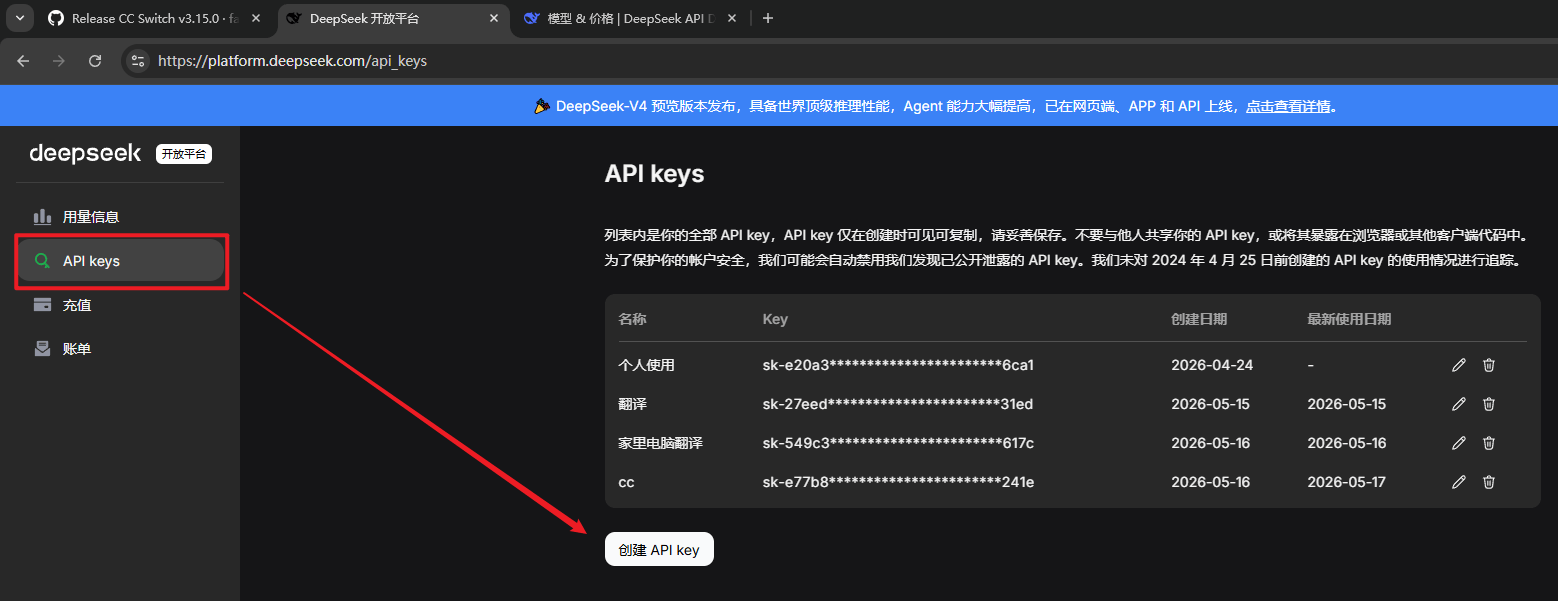Click the browser forward arrow

click(59, 61)
